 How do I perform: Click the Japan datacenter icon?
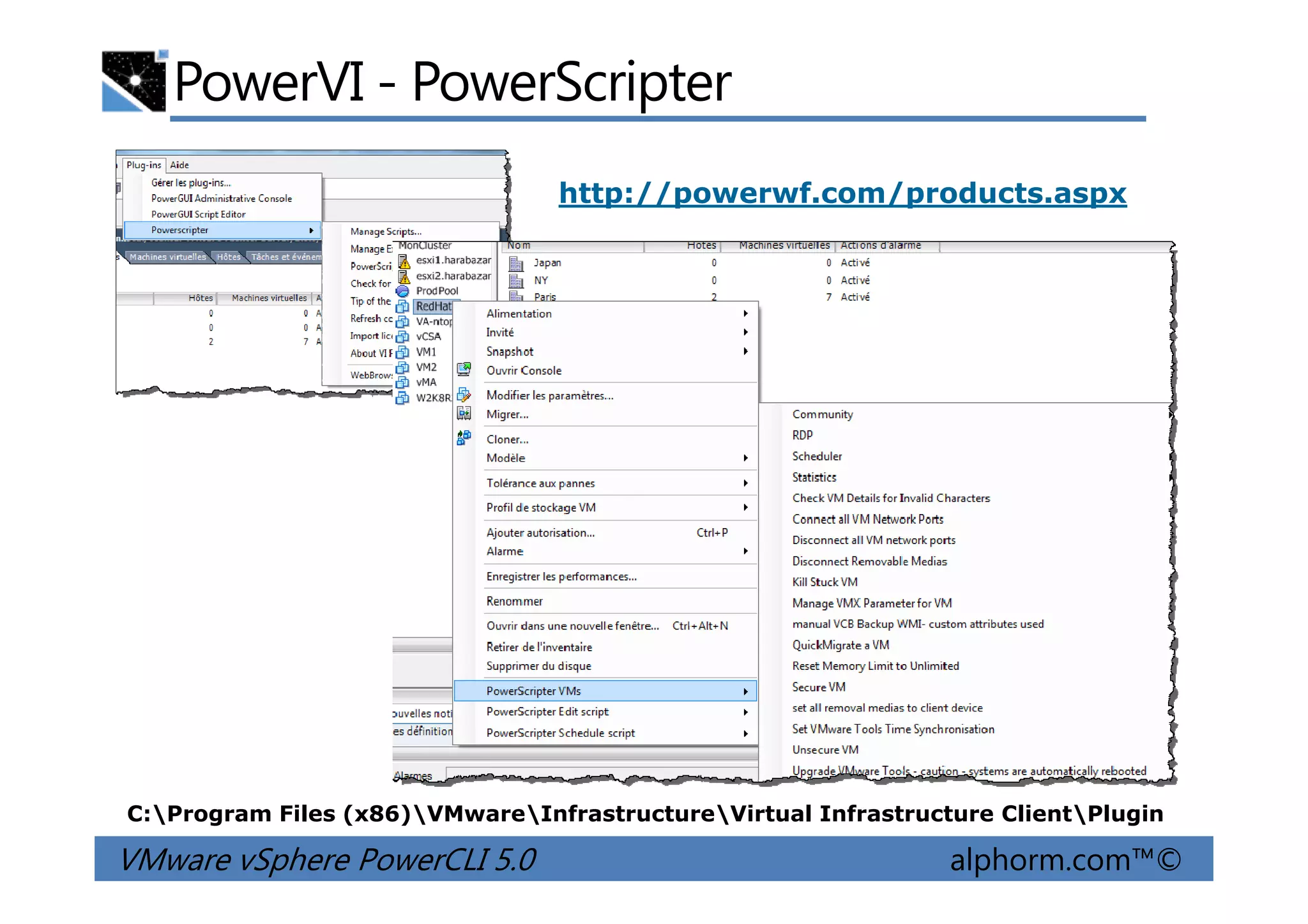point(516,263)
